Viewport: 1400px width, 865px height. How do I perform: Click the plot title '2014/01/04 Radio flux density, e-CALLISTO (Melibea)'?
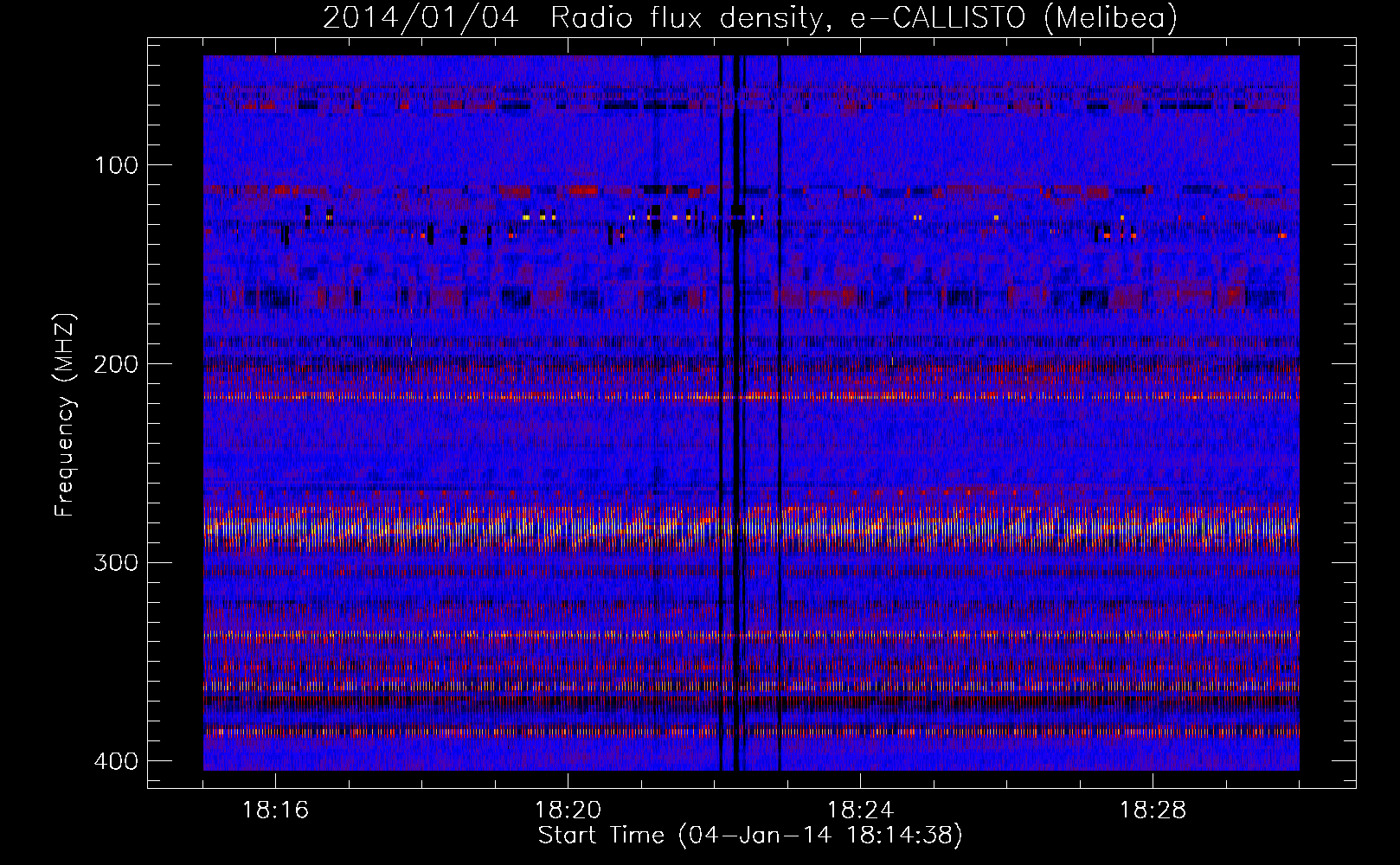tap(750, 17)
